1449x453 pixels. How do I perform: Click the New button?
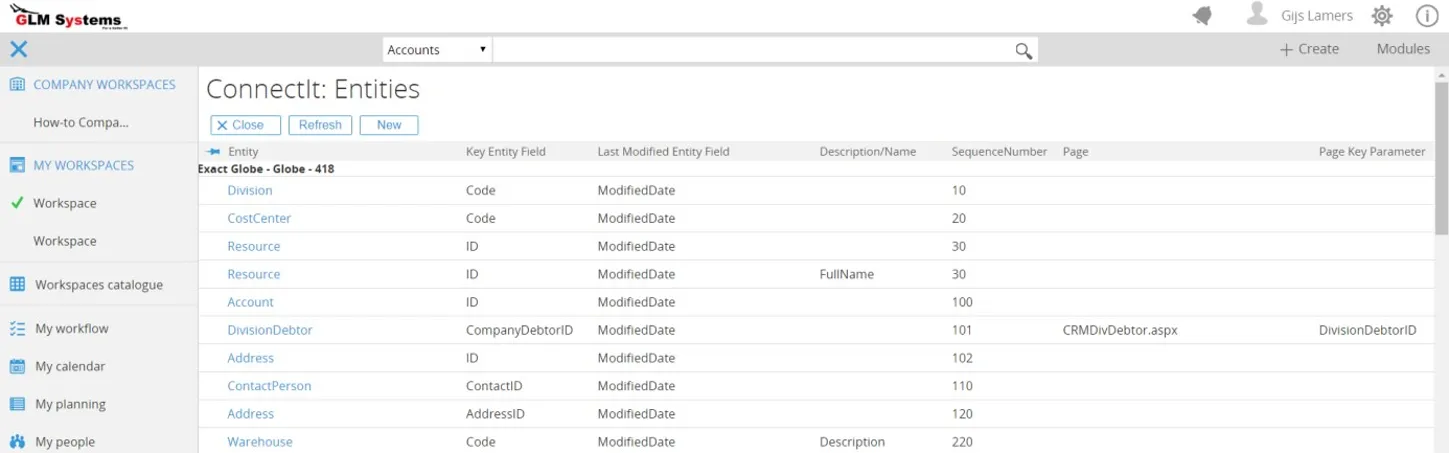(x=389, y=125)
